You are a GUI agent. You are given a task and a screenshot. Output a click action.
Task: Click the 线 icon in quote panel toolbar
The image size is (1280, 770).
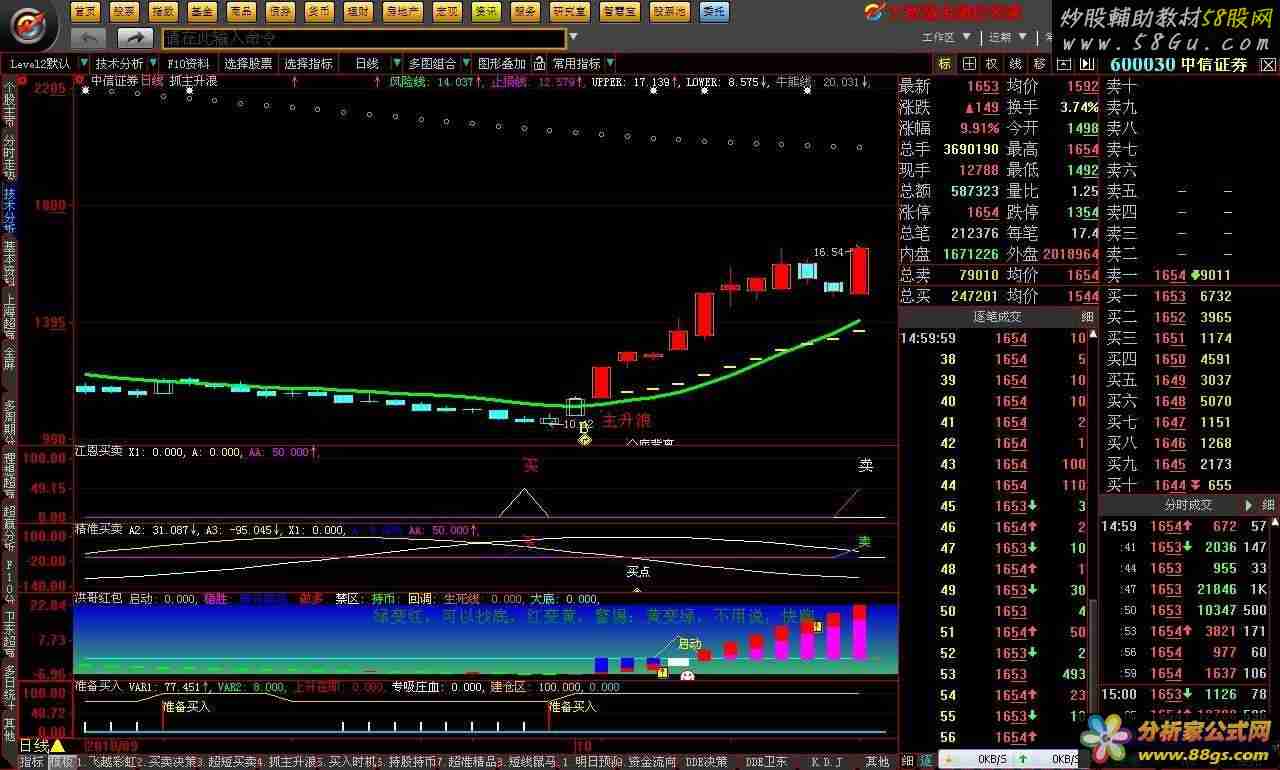[x=1016, y=63]
